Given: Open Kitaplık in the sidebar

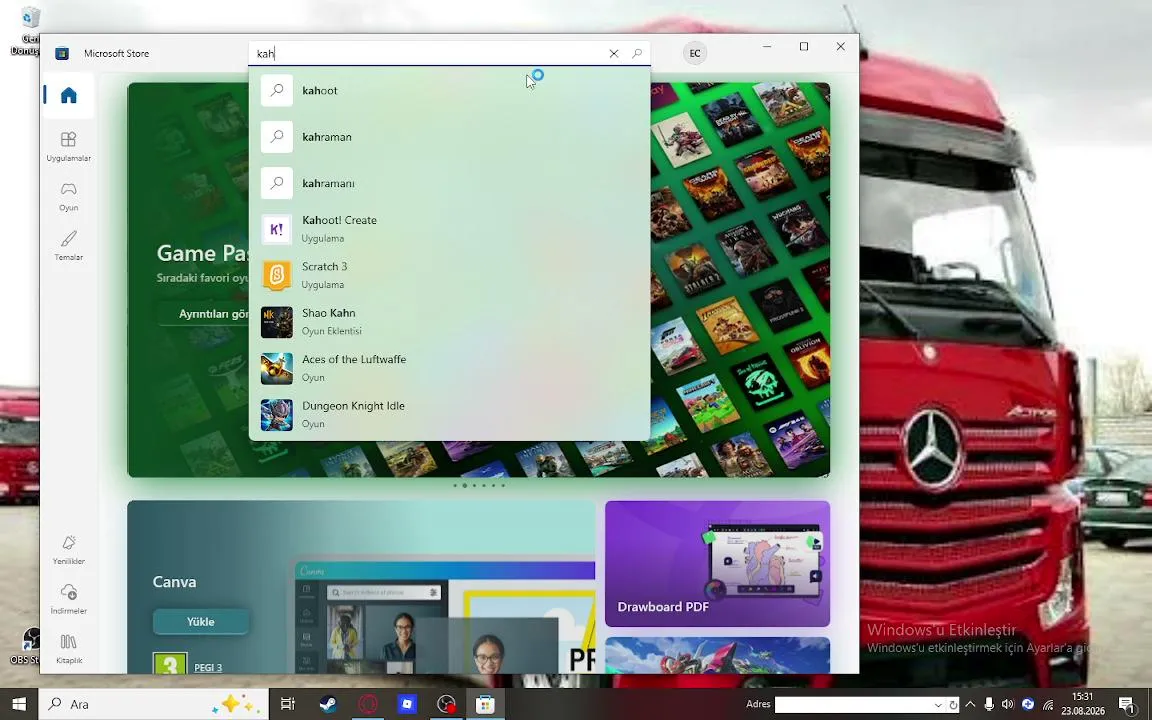Looking at the screenshot, I should (68, 649).
